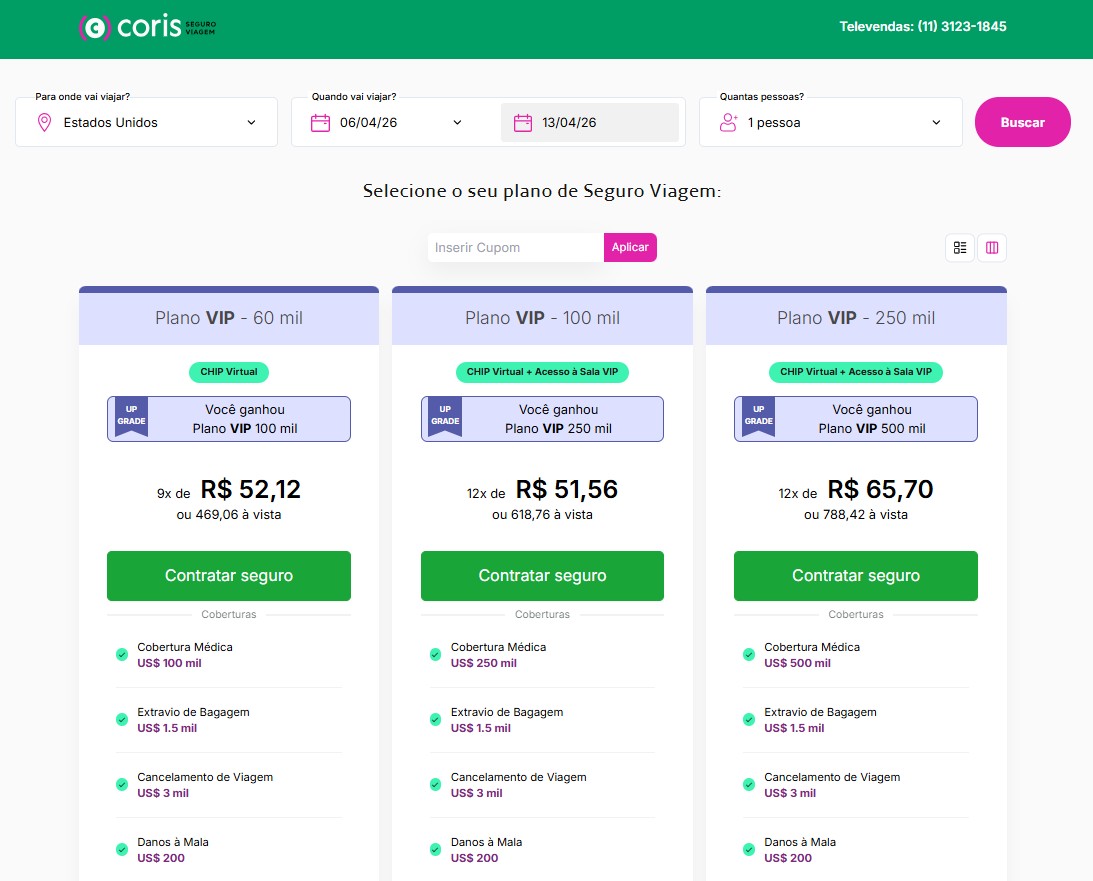The image size is (1093, 881).
Task: Open the Estados Unidos destination dropdown
Action: (146, 123)
